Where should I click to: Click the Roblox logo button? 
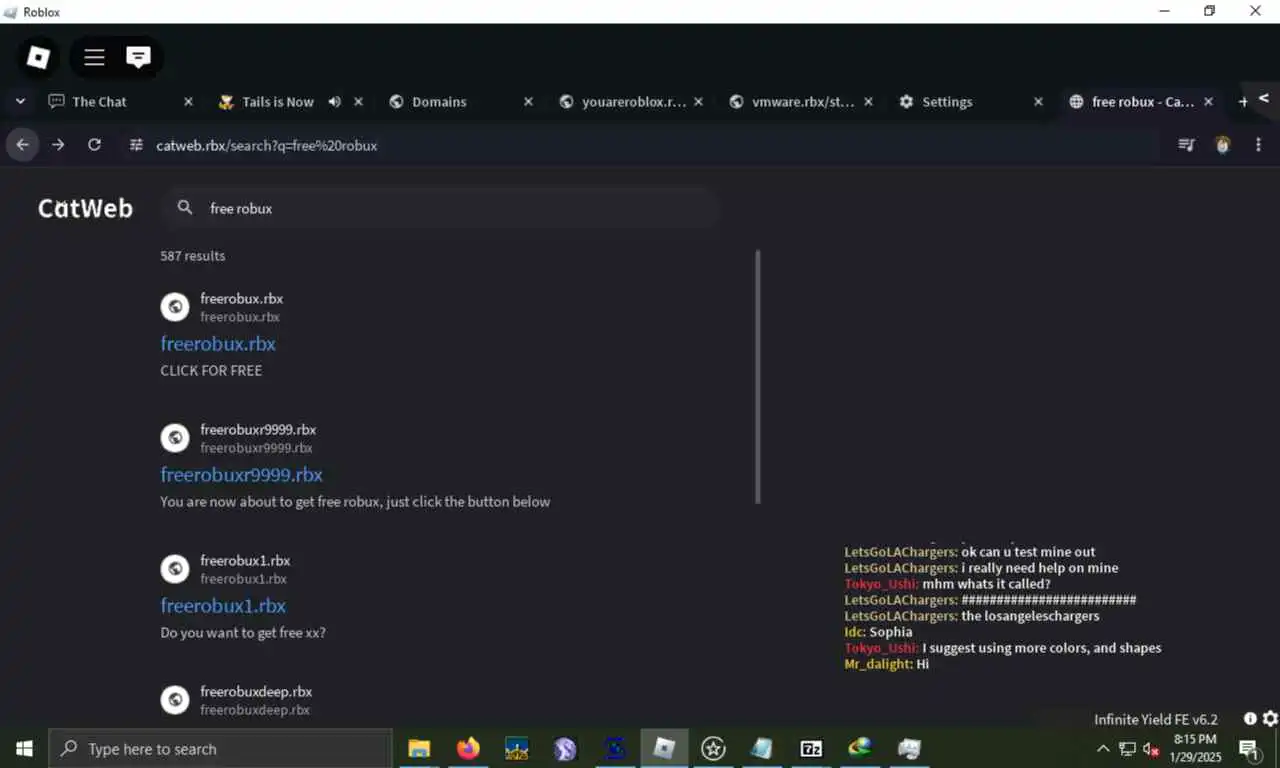click(38, 57)
